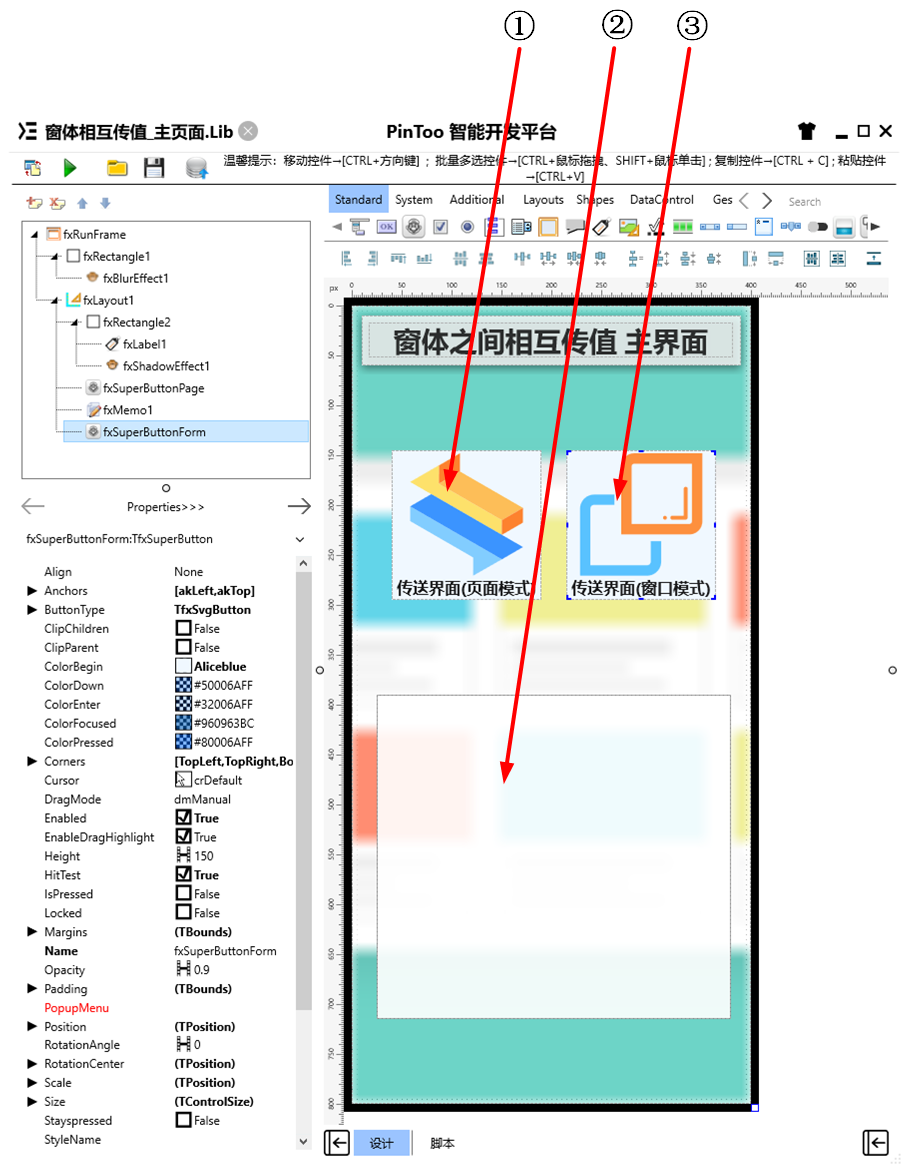910x1171 pixels.
Task: Select the radio button component in palette
Action: (467, 227)
